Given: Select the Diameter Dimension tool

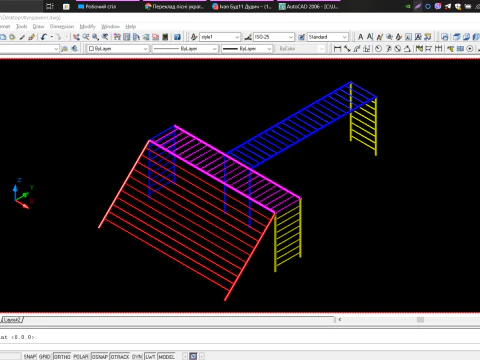Looking at the screenshot, I should pos(398,49).
